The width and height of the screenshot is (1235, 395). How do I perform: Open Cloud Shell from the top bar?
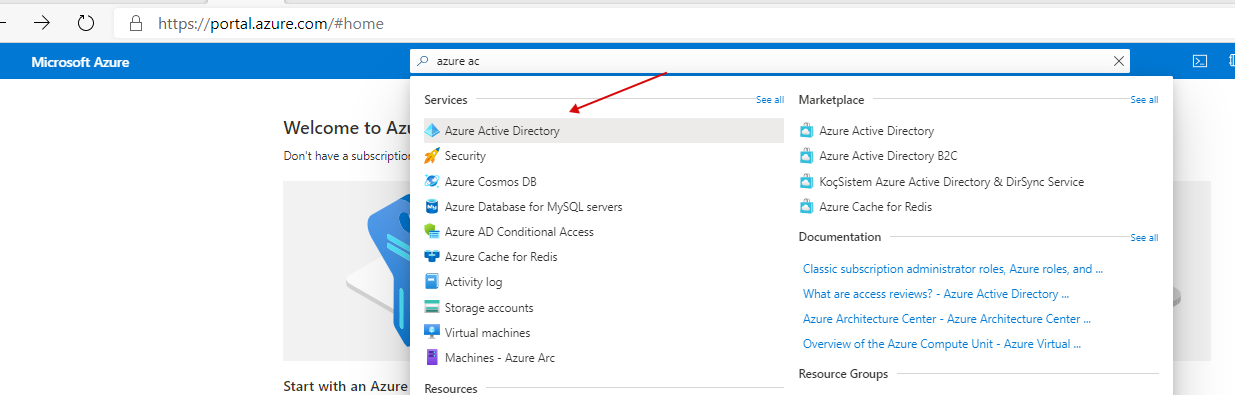1199,62
